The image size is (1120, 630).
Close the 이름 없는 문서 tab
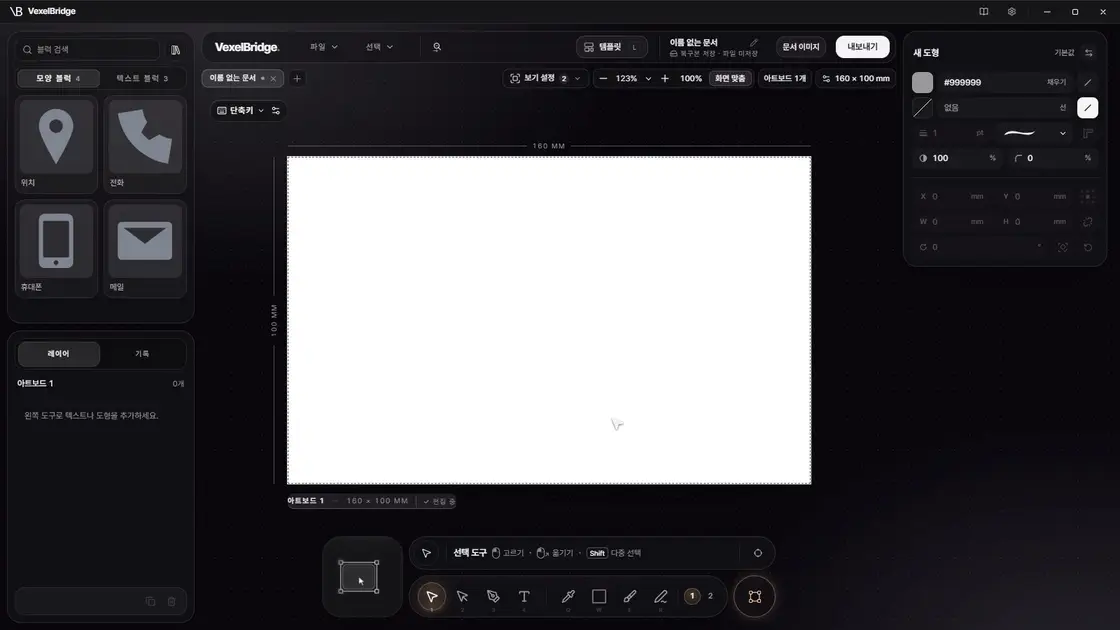(x=273, y=79)
